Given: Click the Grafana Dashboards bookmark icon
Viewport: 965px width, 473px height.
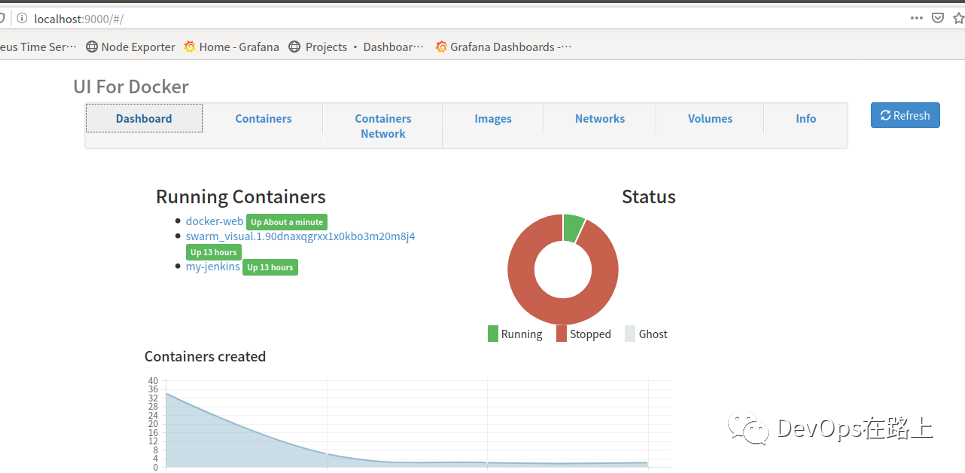Looking at the screenshot, I should 441,47.
